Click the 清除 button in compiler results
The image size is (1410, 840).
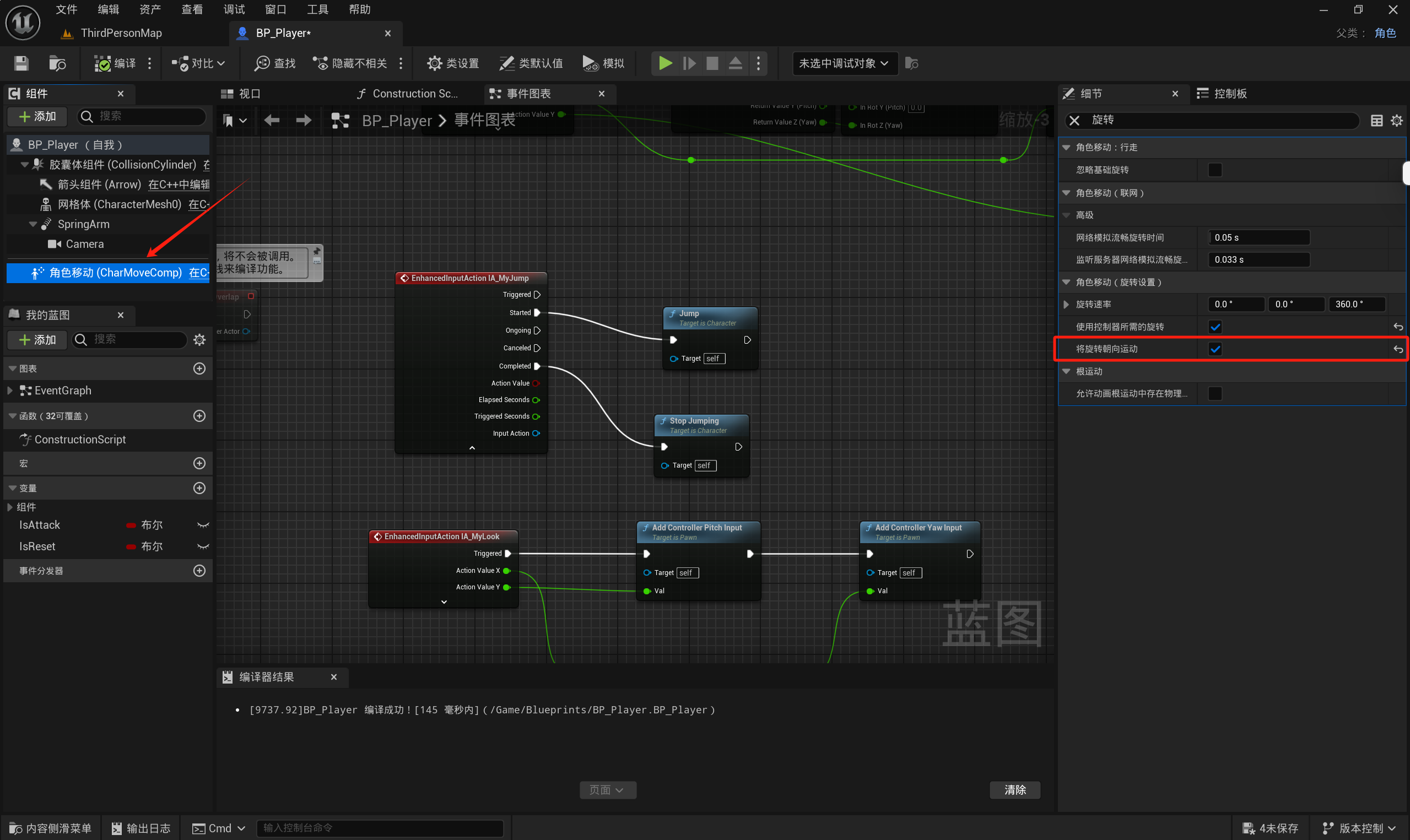(1014, 790)
